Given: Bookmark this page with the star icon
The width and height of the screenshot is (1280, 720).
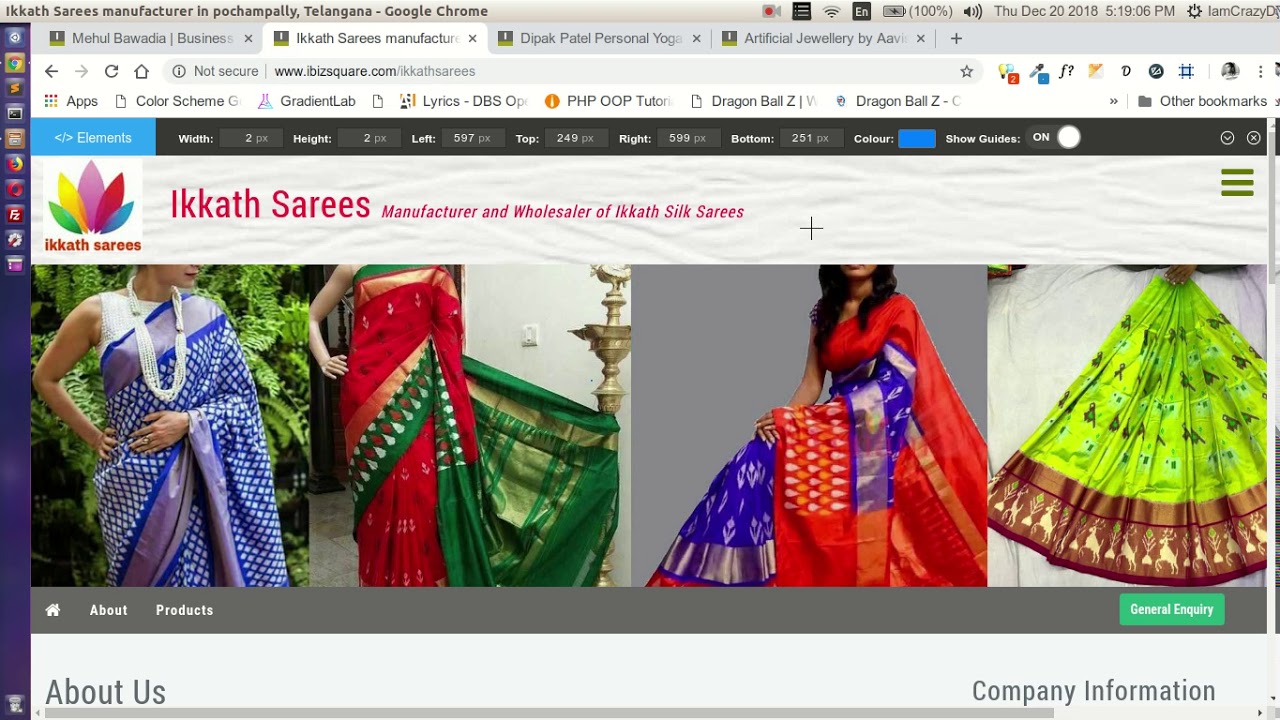Looking at the screenshot, I should pos(966,71).
